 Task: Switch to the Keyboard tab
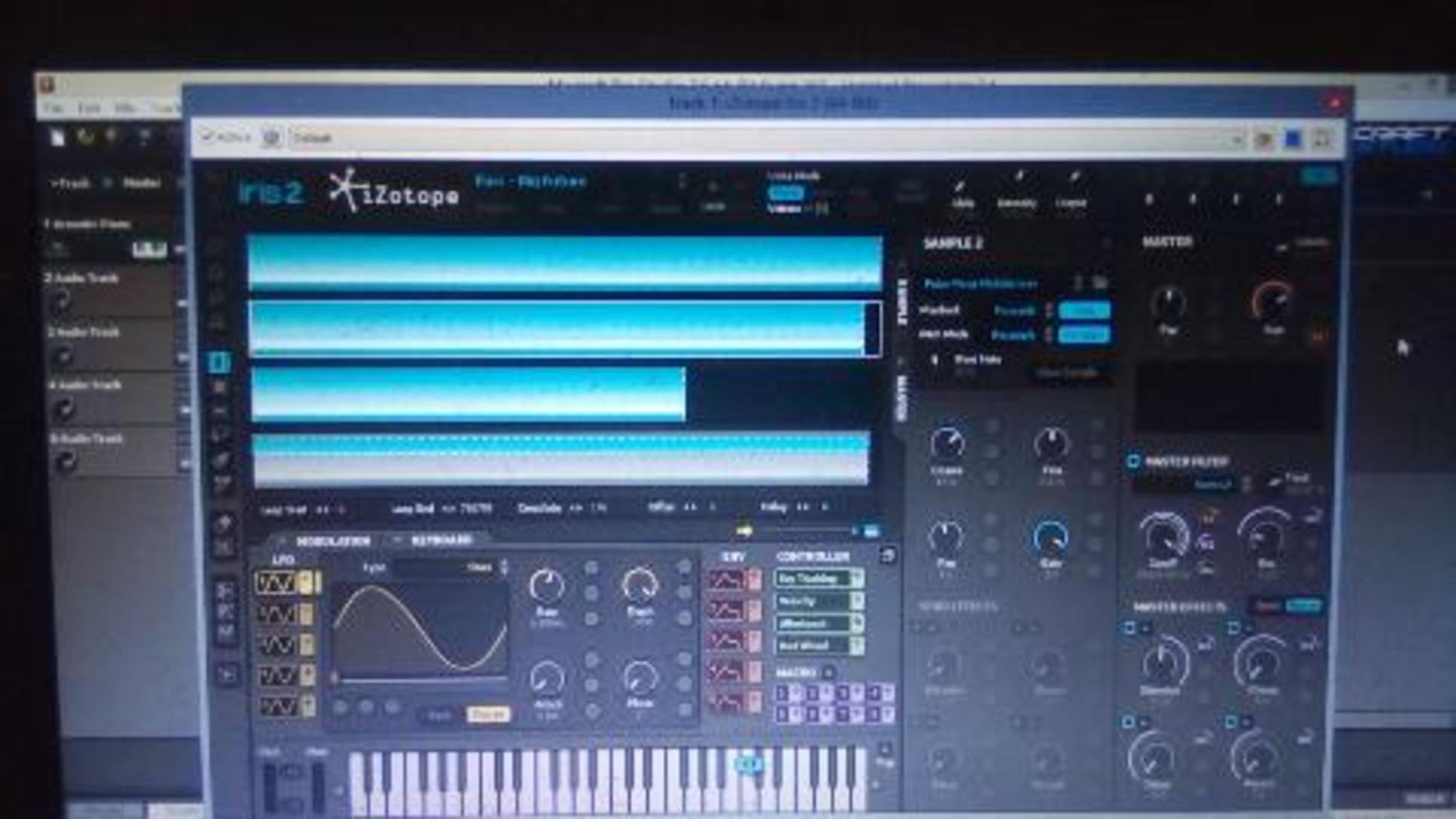tap(442, 541)
